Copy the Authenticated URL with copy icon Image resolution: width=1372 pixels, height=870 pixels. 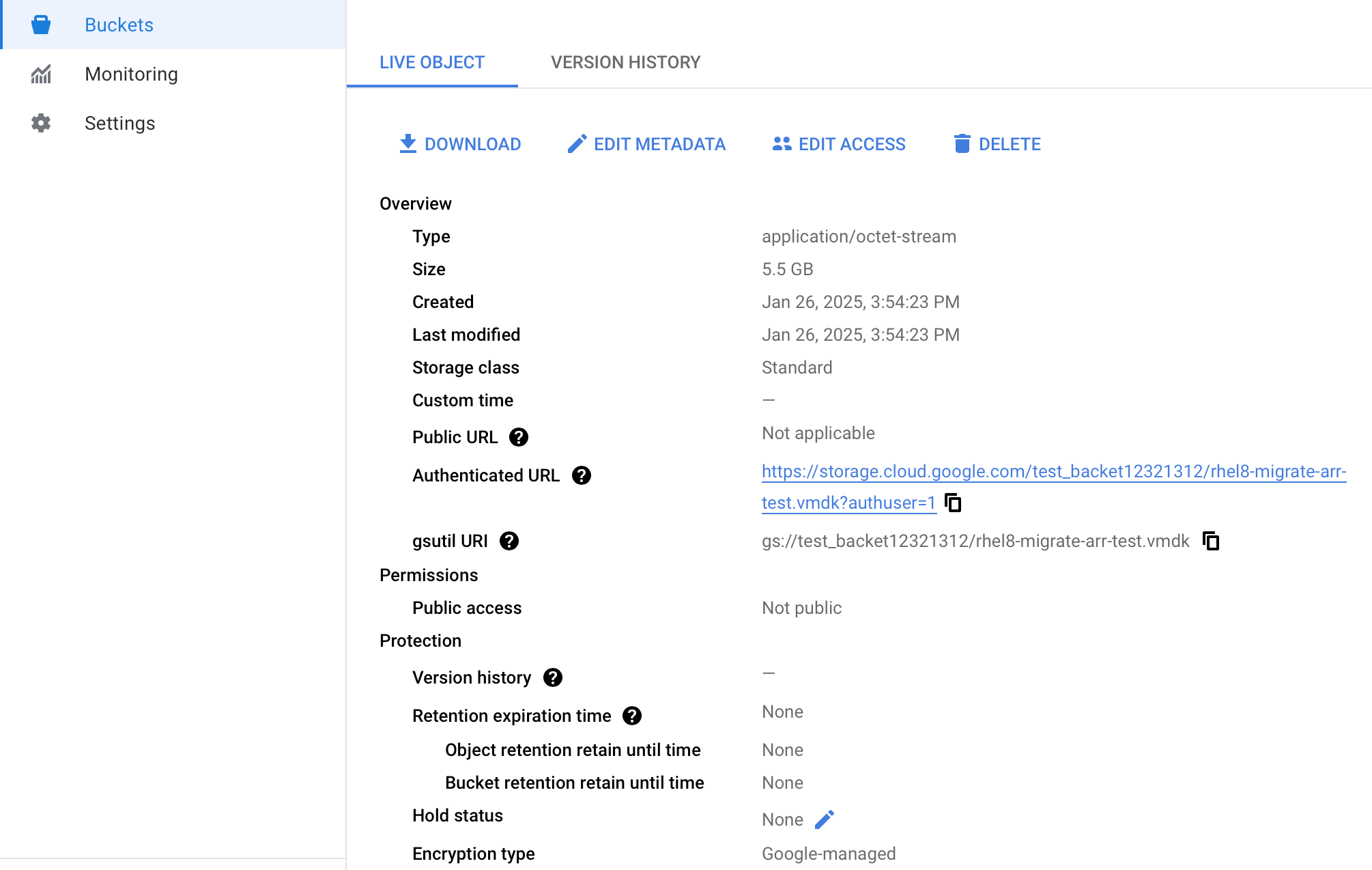[x=953, y=503]
